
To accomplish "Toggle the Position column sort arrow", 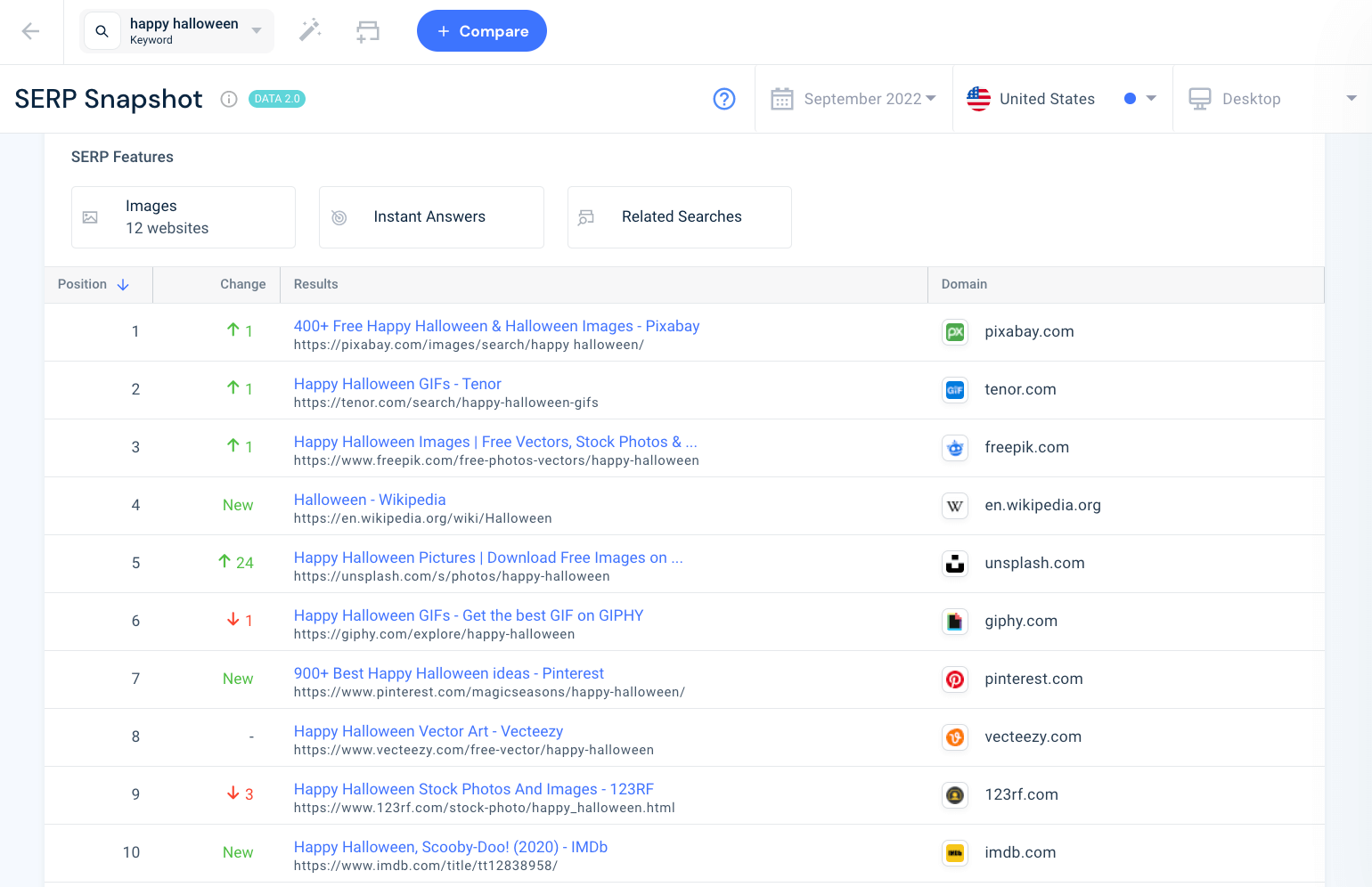I will 121,284.
